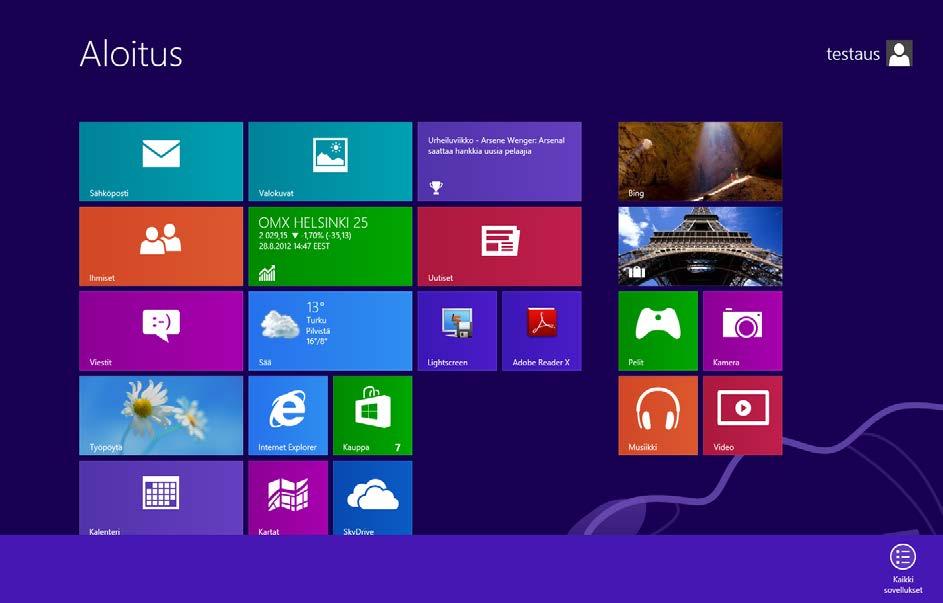Open the Bing tile with cave photo

click(701, 162)
